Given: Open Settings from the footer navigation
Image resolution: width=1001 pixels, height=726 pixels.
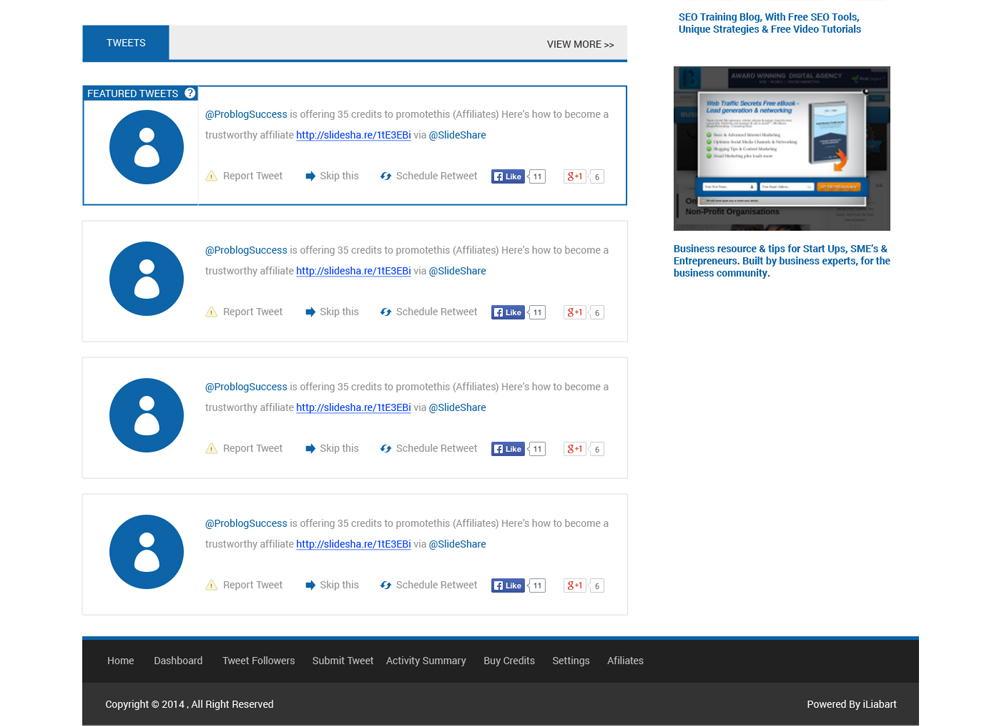Looking at the screenshot, I should tap(571, 661).
